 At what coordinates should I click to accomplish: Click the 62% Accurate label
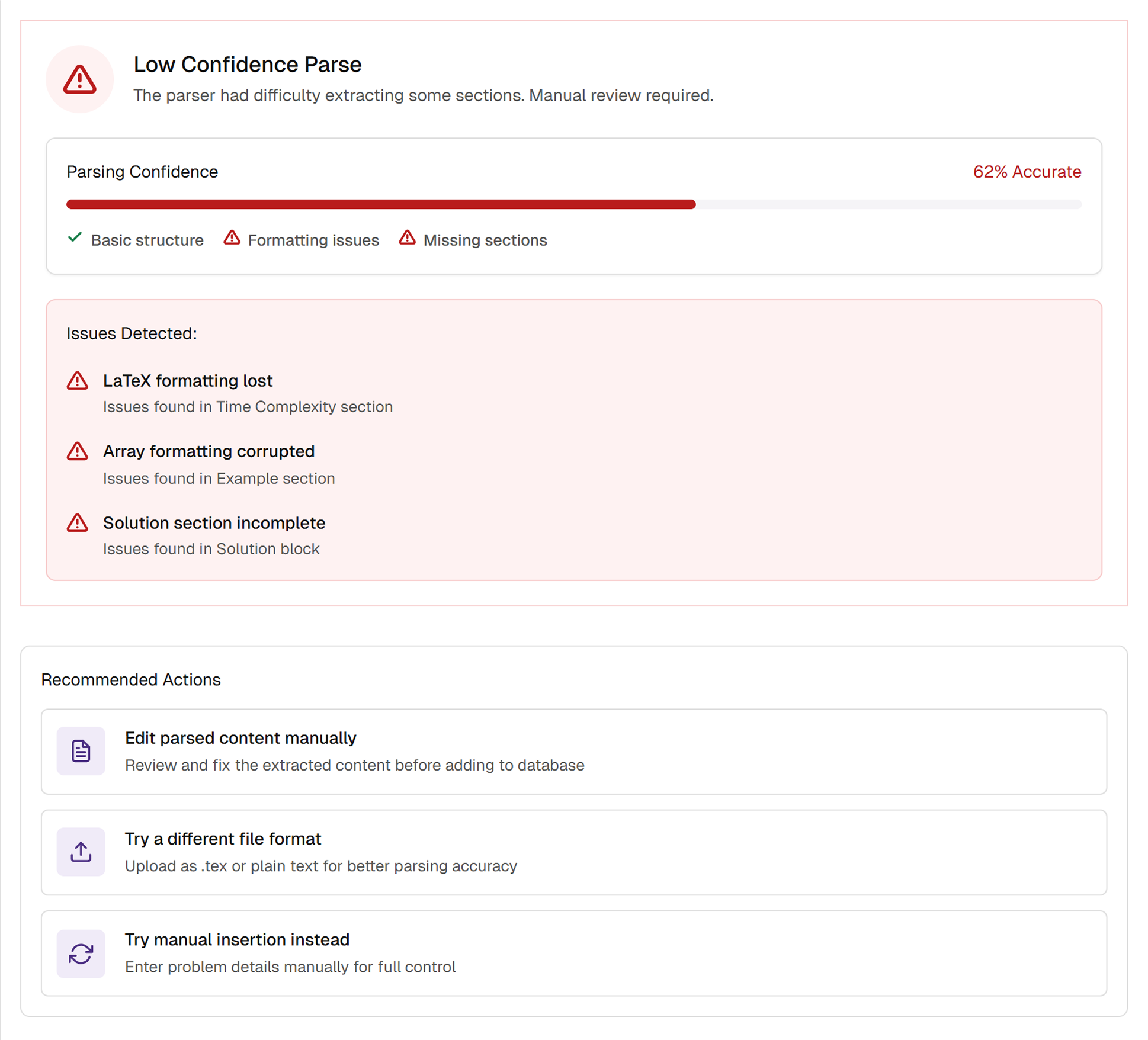coord(1027,172)
